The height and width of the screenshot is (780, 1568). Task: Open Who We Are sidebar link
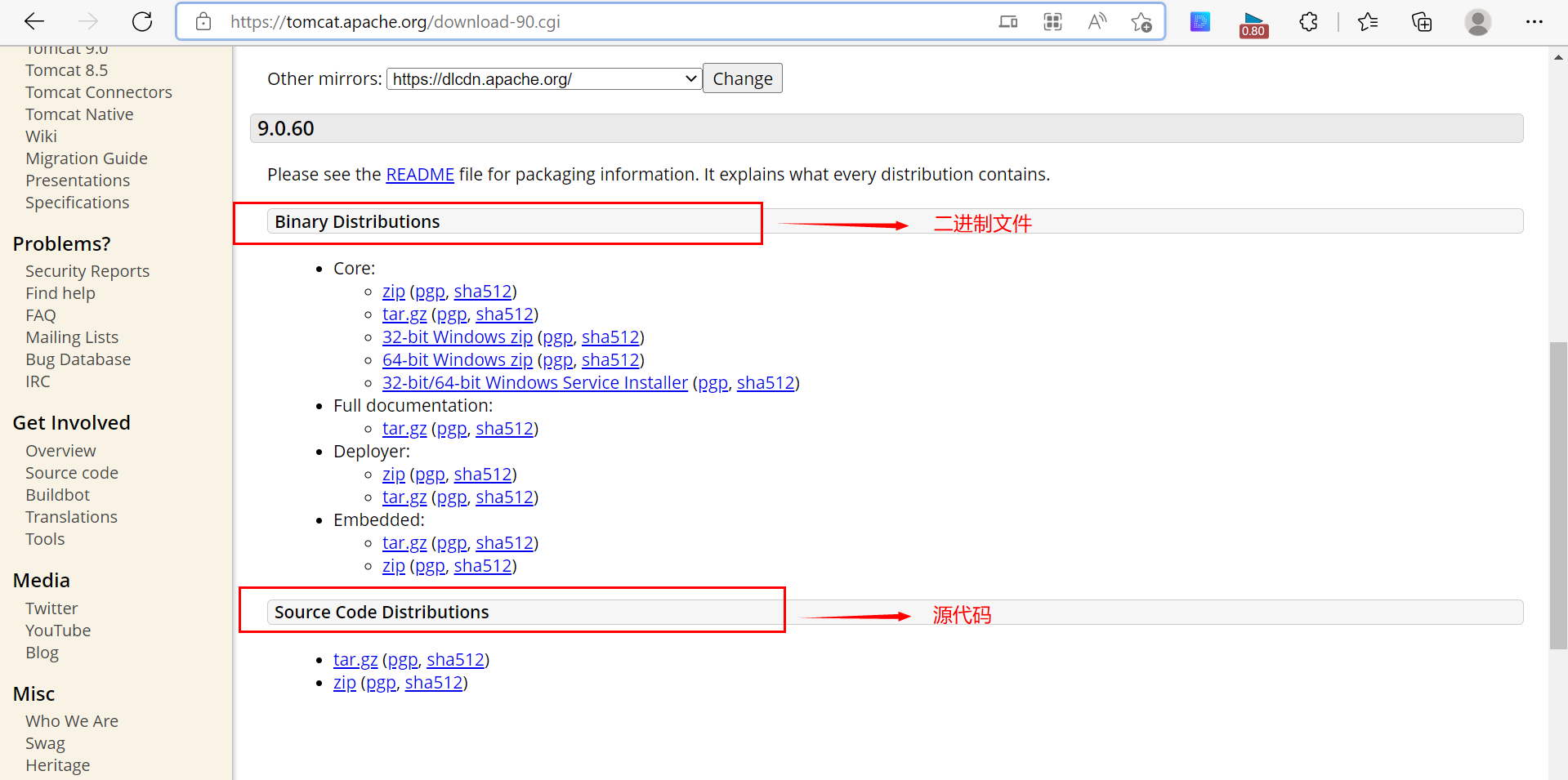tap(72, 721)
